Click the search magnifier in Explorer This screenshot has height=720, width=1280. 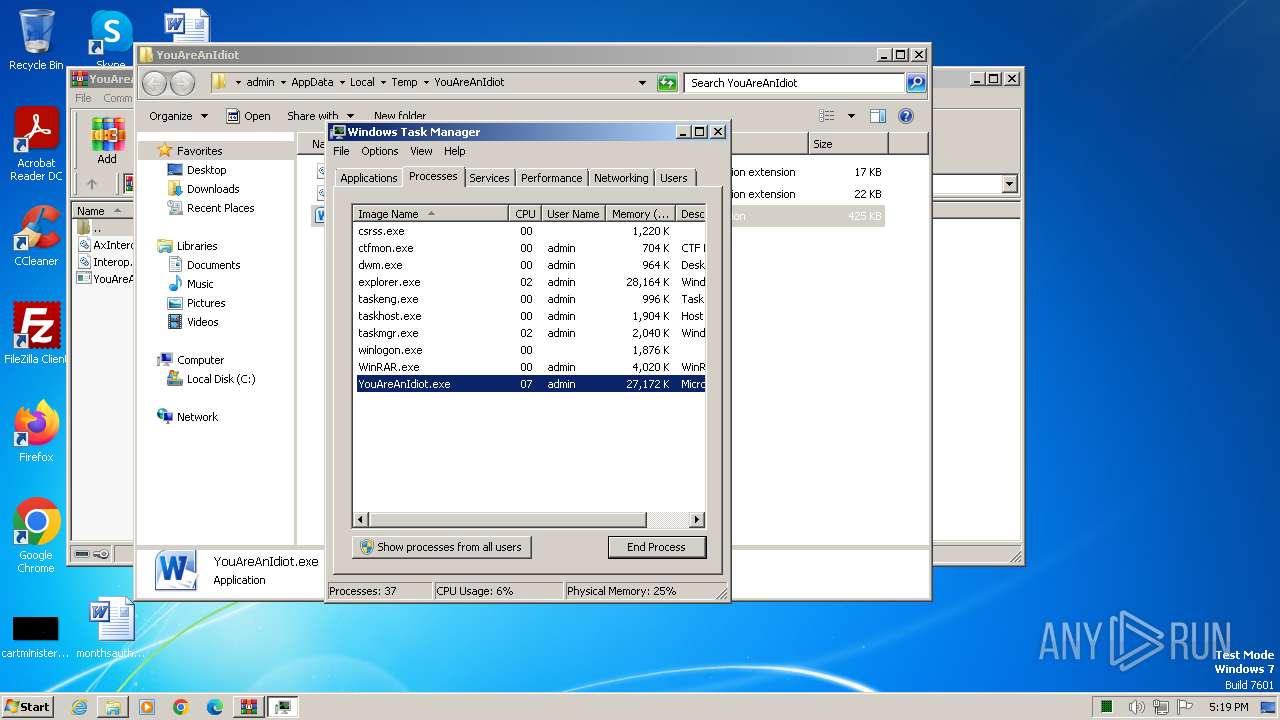(915, 83)
